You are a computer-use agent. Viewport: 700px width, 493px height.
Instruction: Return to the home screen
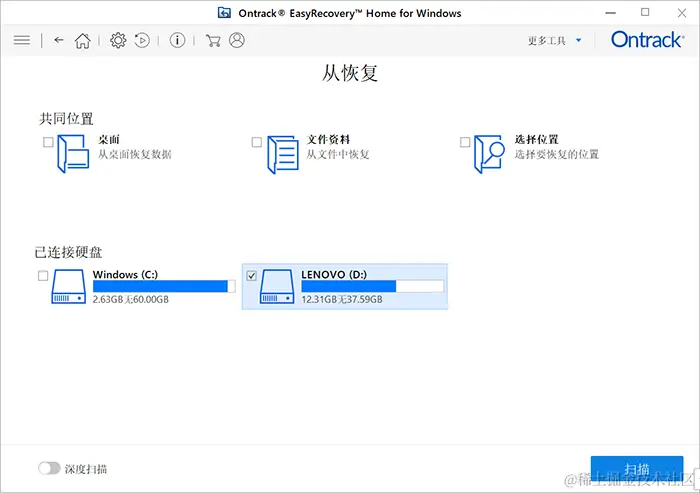click(x=83, y=41)
